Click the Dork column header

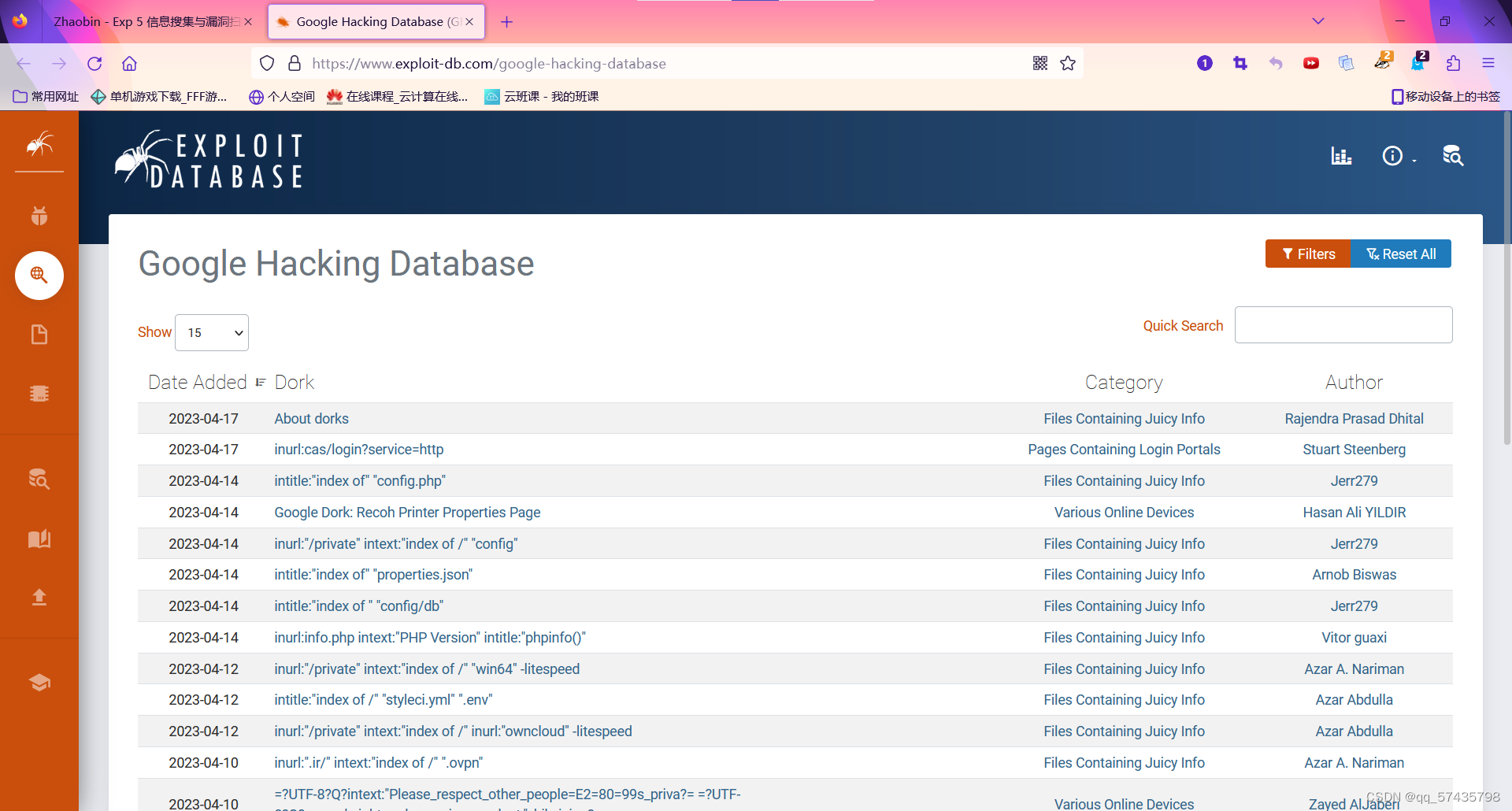point(294,383)
